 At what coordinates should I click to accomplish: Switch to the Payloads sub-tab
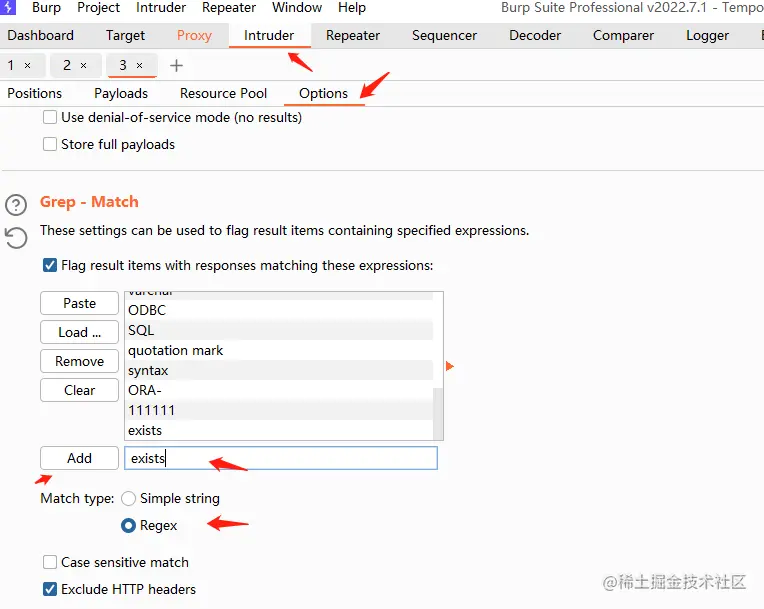tap(121, 93)
